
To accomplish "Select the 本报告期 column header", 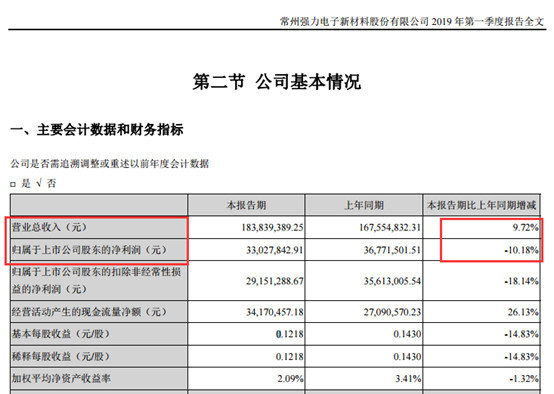I will coord(246,205).
